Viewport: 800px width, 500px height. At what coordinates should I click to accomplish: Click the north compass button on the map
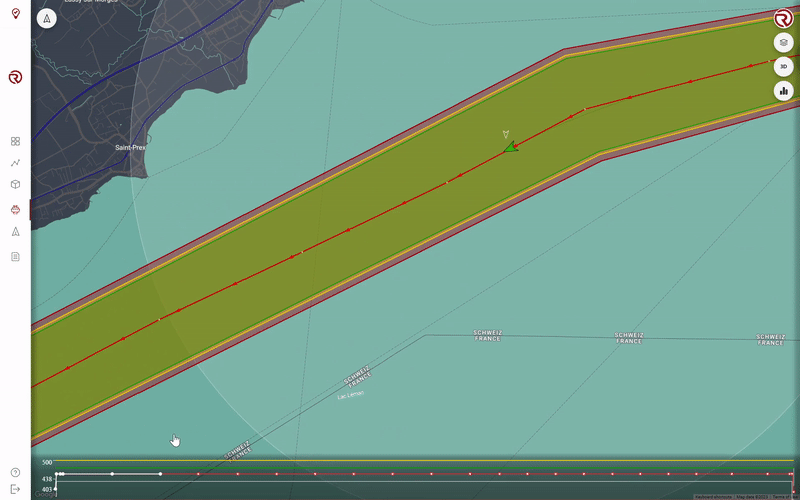tap(47, 19)
